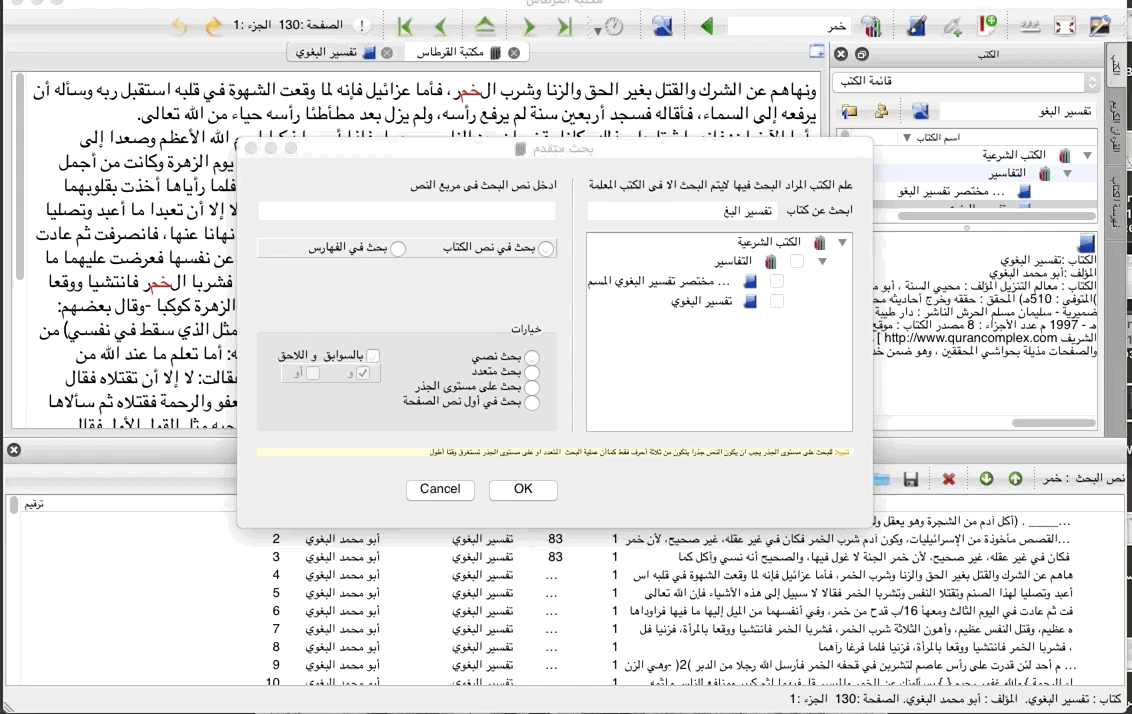Image resolution: width=1132 pixels, height=714 pixels.
Task: Open the القرآن الكريم vertical side tab
Action: point(1116,129)
